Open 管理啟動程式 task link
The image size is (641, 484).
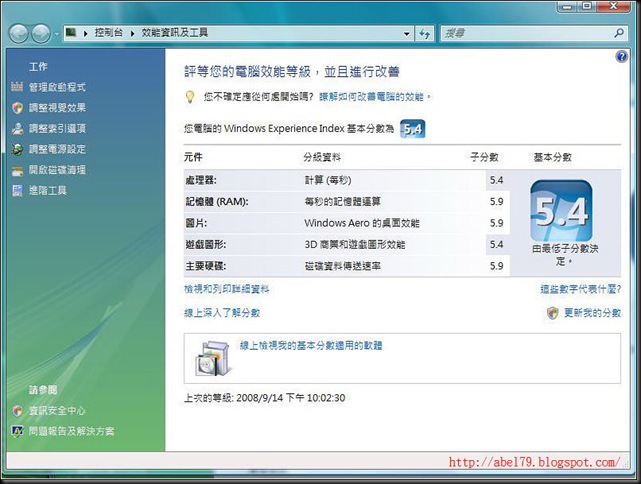57,87
